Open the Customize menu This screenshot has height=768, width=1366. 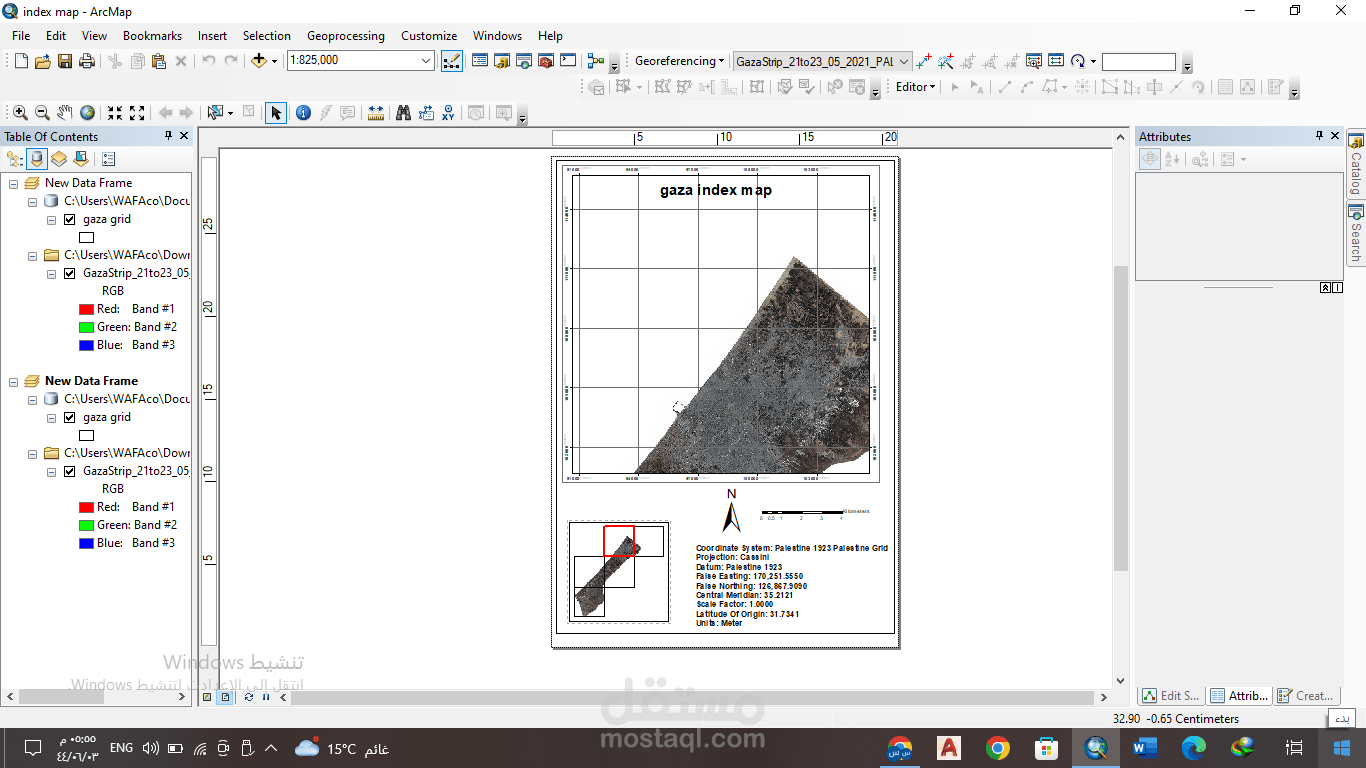point(429,36)
